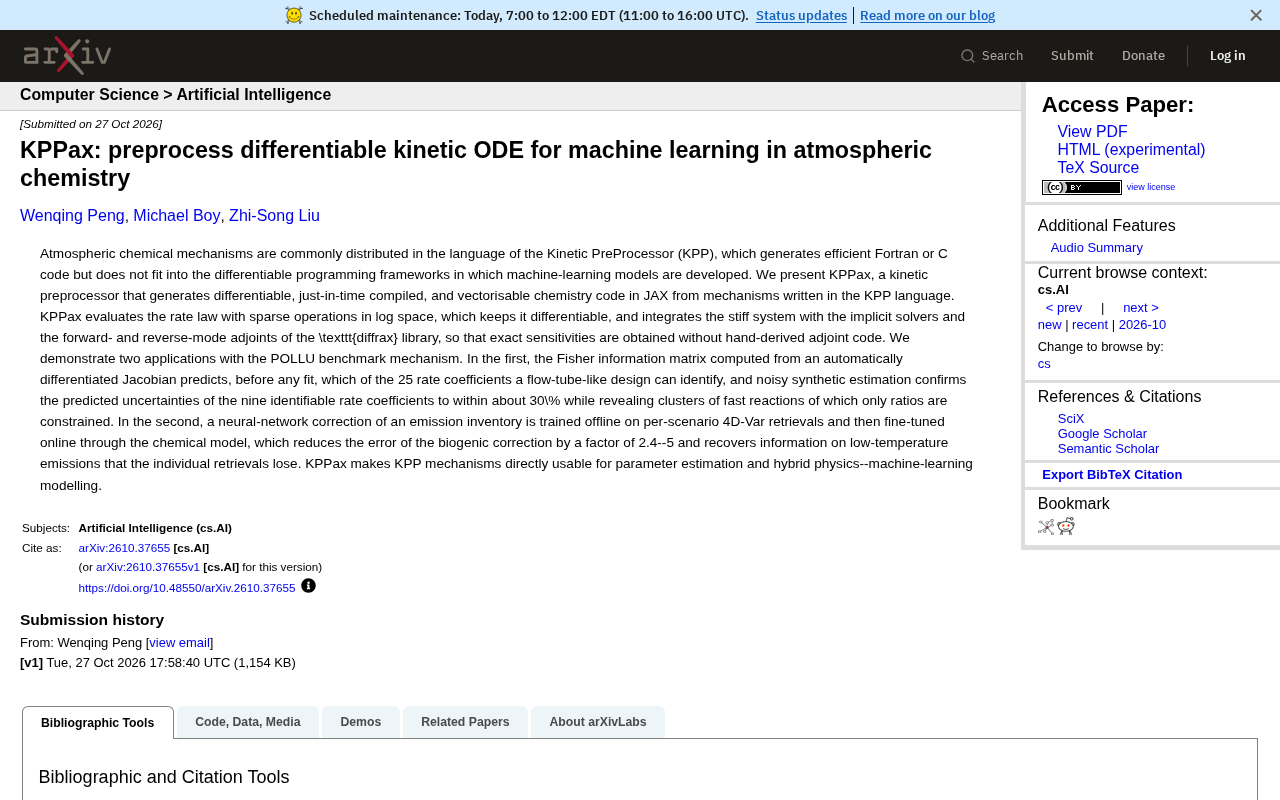The width and height of the screenshot is (1280, 800).
Task: Open the Donate page
Action: pos(1143,56)
